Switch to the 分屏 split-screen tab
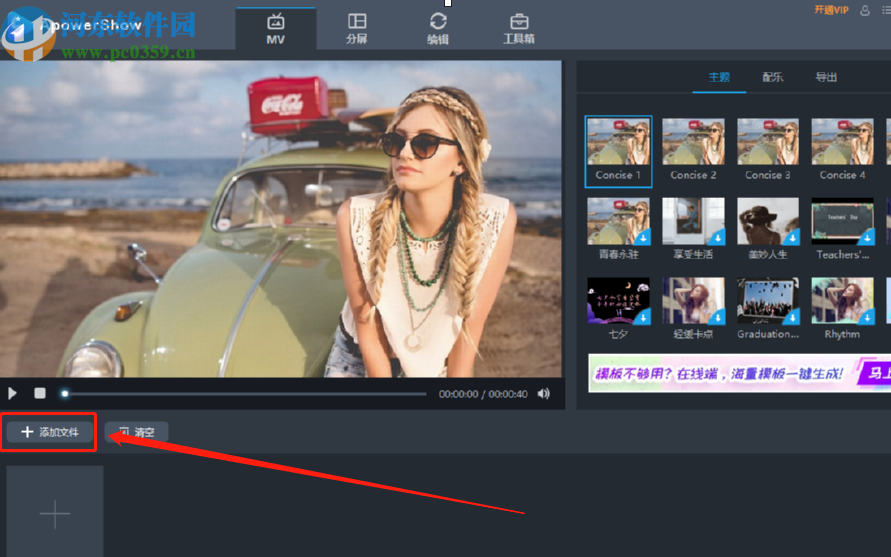 point(357,29)
